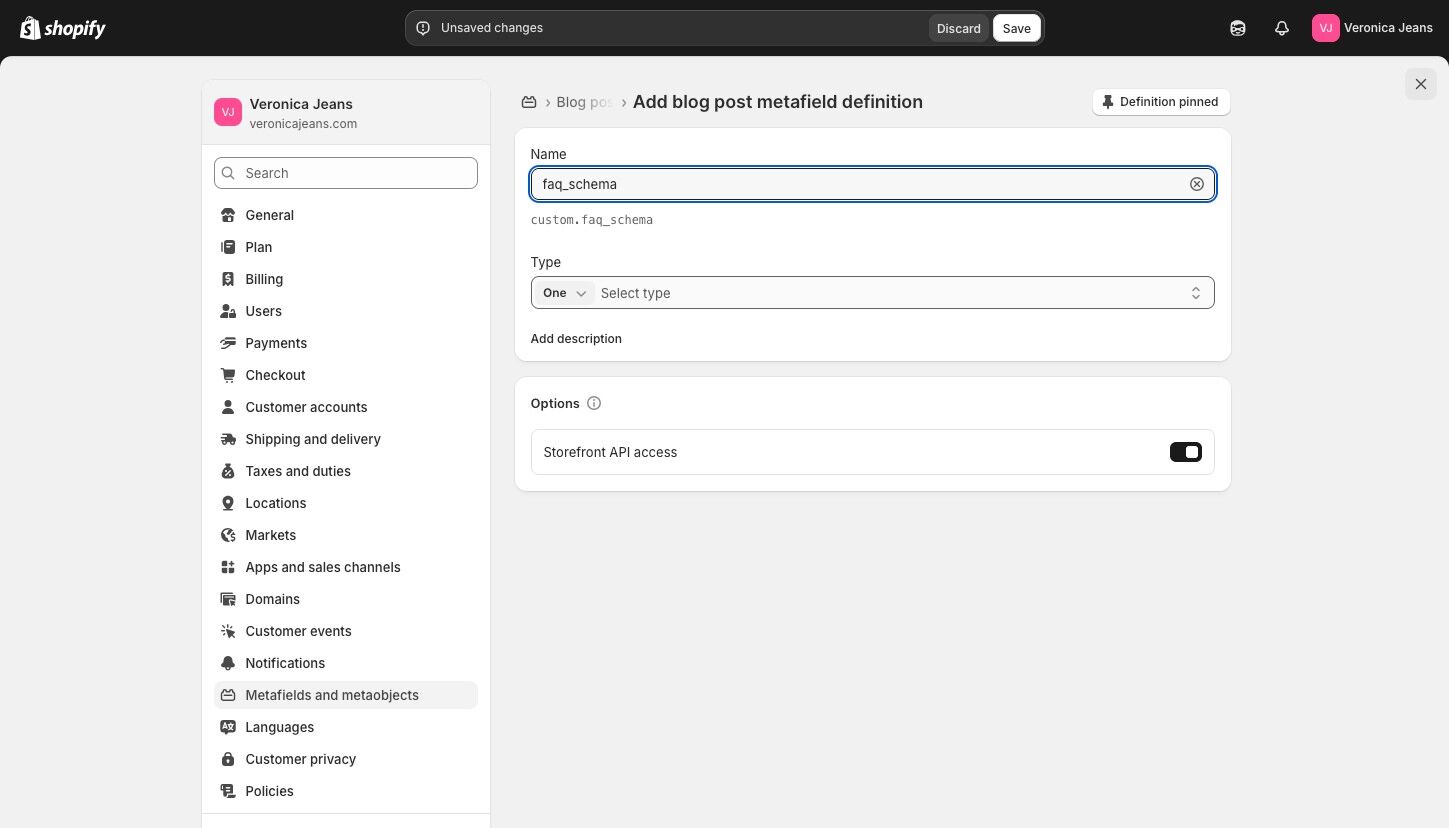
Task: Click the Veronica Jeans avatar icon
Action: [1325, 28]
